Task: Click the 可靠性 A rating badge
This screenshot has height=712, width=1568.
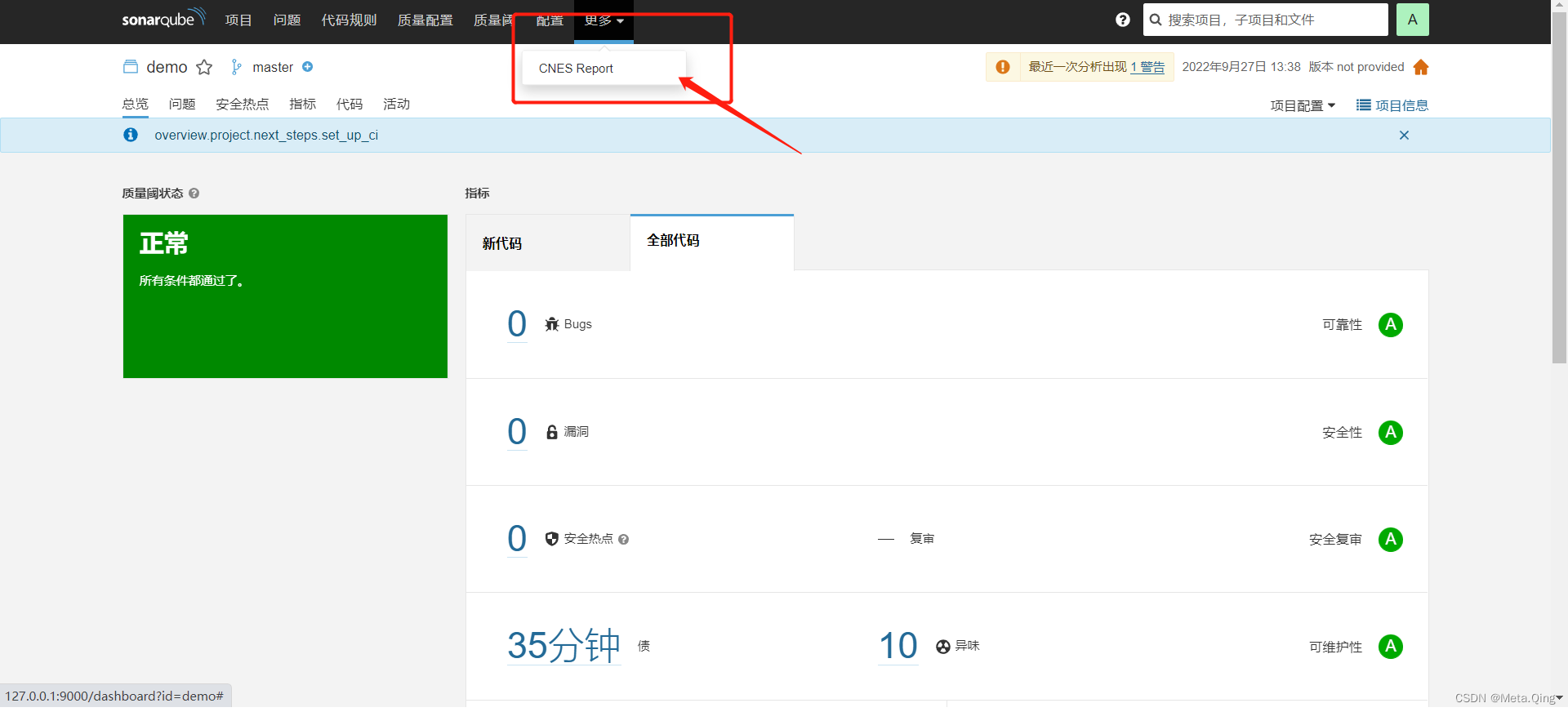Action: pyautogui.click(x=1391, y=325)
